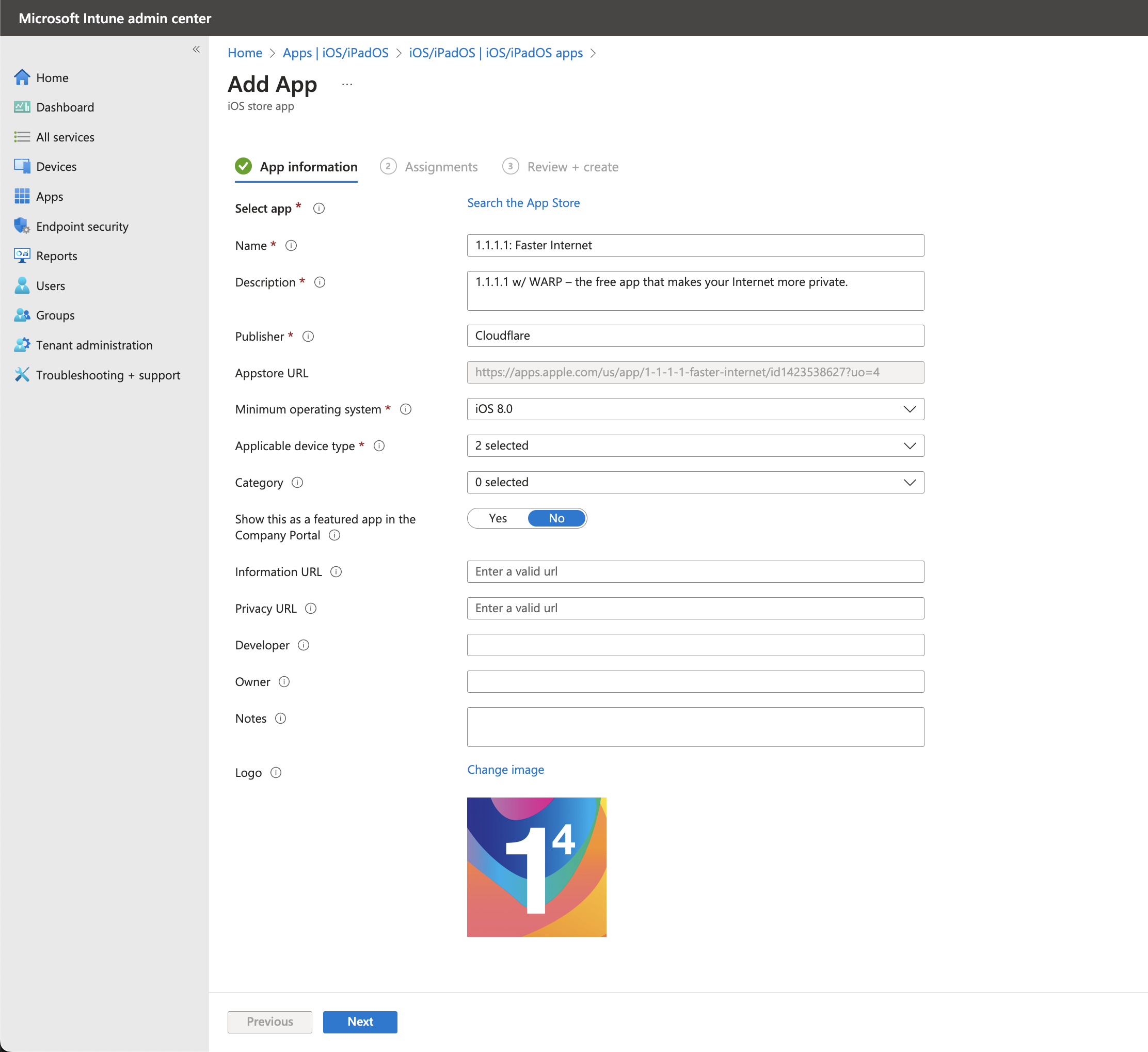This screenshot has width=1148, height=1052.
Task: Collapse the sidebar with double-chevron icon
Action: click(x=196, y=50)
